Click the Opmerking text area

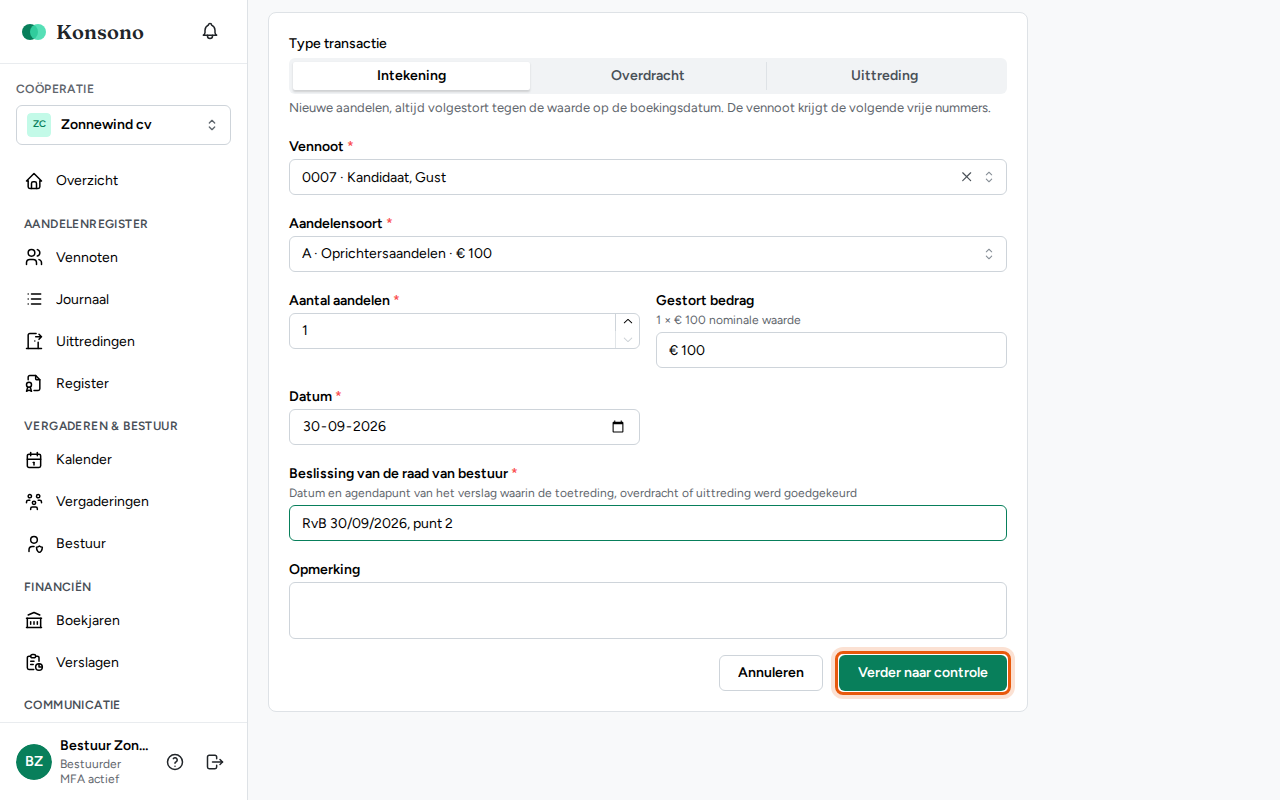(x=647, y=610)
